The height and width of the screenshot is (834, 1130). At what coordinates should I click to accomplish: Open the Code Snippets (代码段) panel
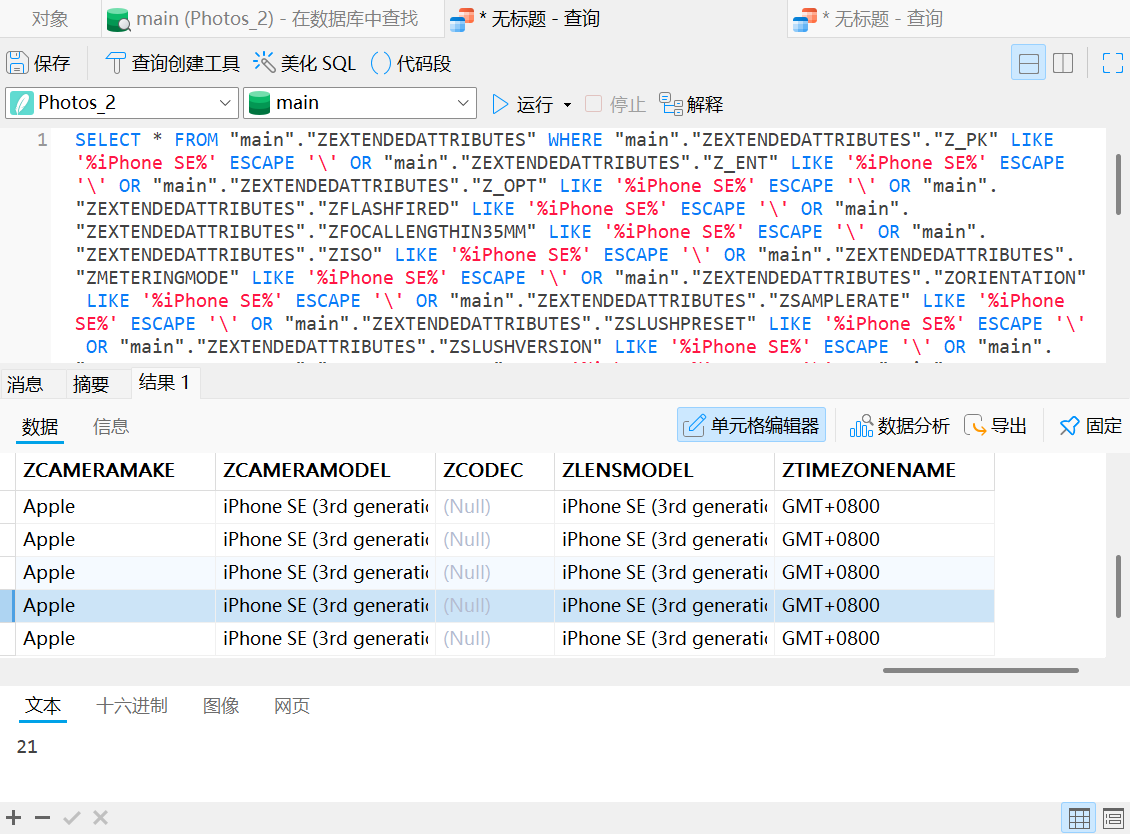click(411, 63)
